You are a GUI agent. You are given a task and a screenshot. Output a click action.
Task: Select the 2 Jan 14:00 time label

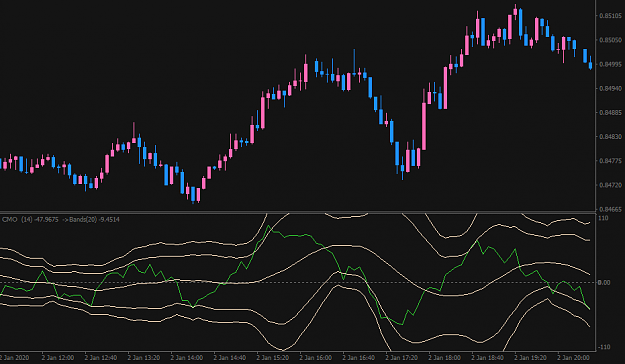187,358
